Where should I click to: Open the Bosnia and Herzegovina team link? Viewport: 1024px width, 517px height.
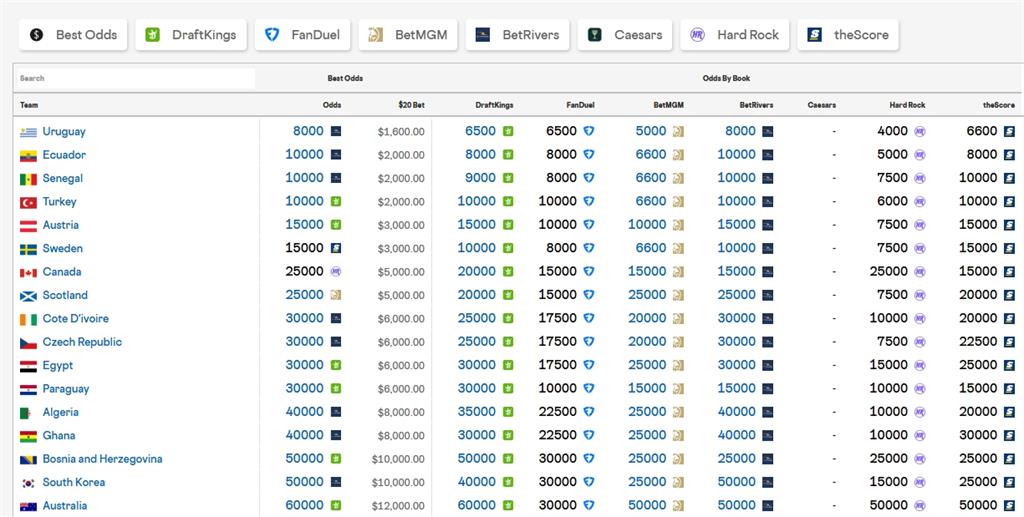point(103,459)
